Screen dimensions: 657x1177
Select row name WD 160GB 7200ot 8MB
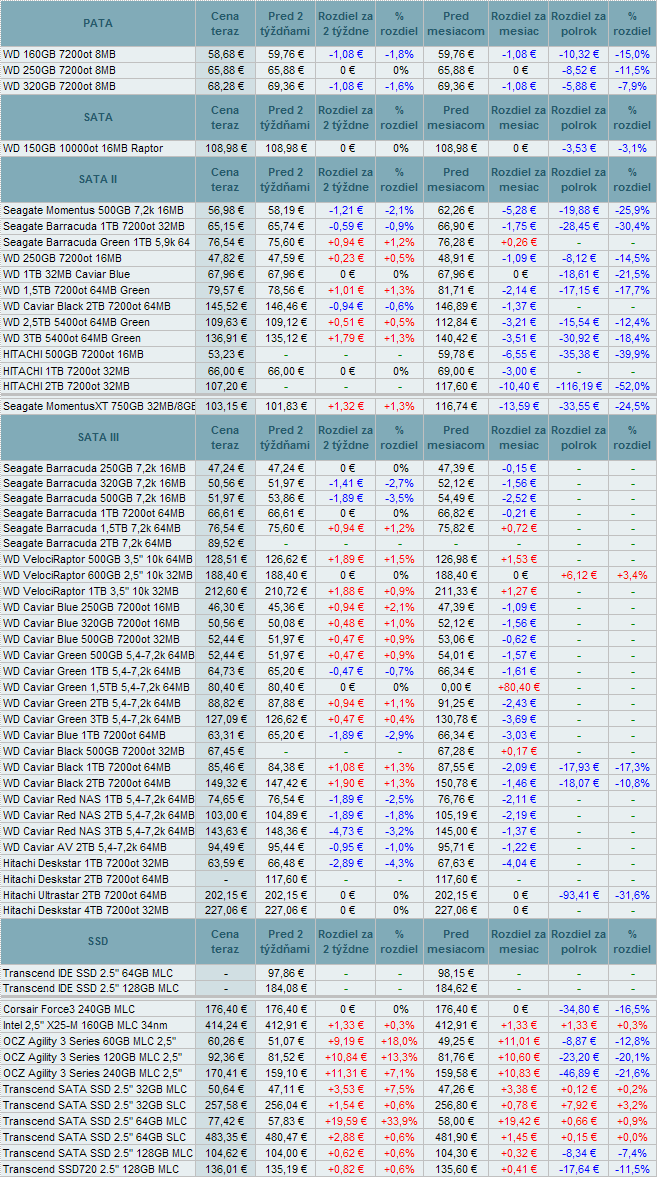[x=59, y=55]
